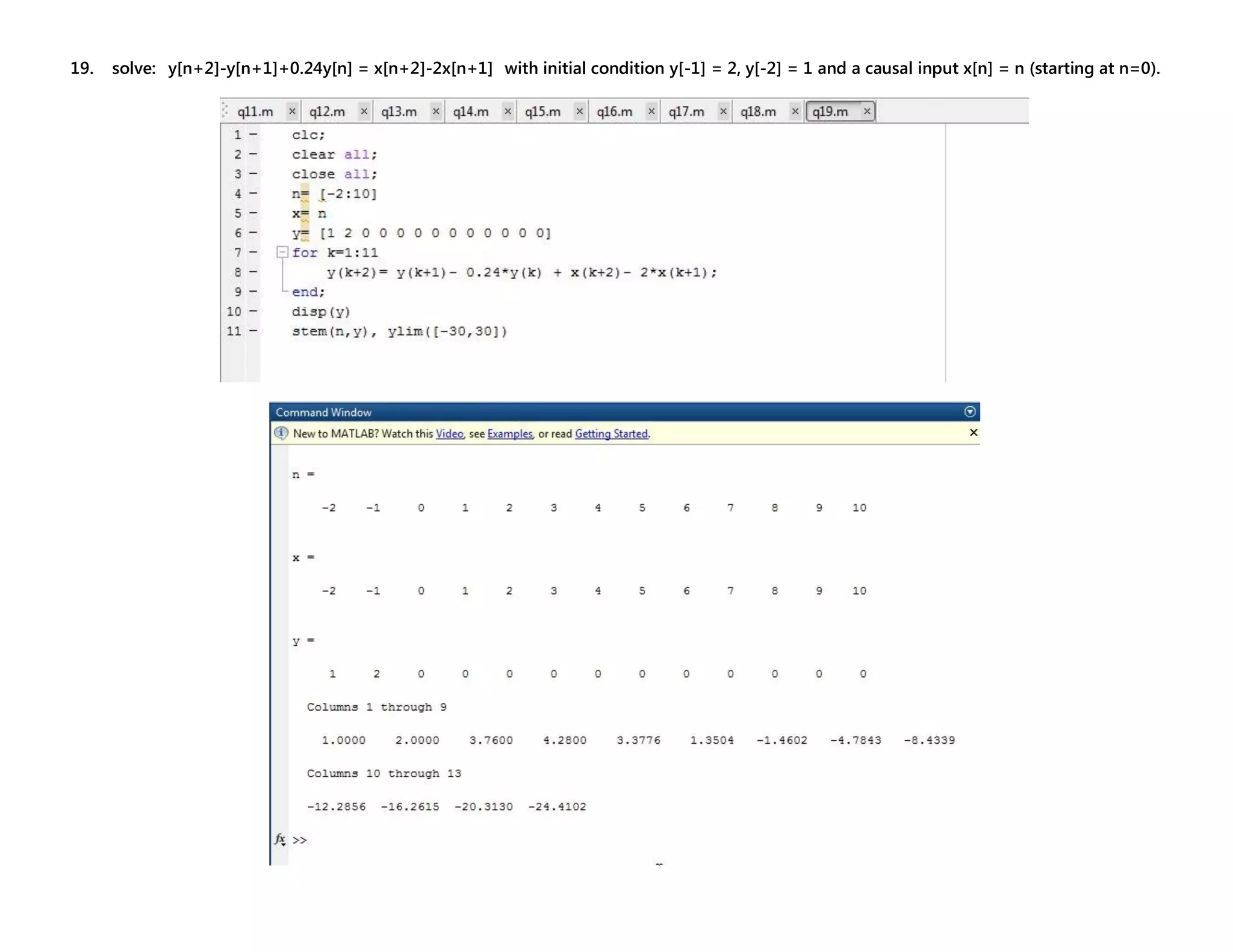Switch to the q15.m editor tab
The height and width of the screenshot is (952, 1233).
point(542,112)
